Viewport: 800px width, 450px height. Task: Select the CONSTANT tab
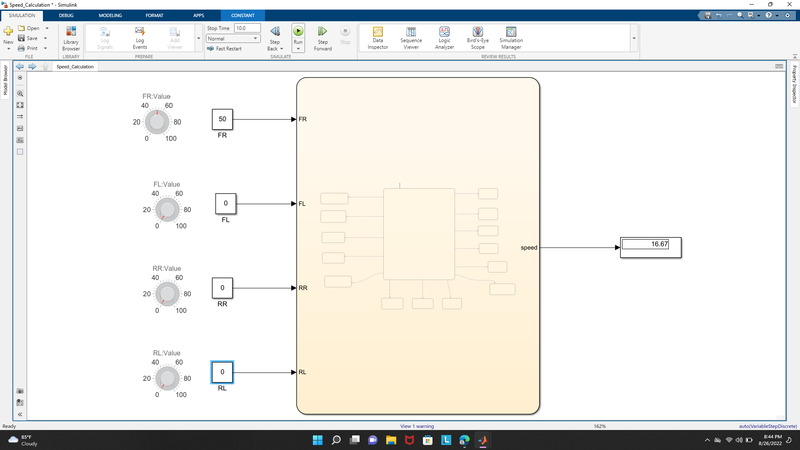click(243, 15)
